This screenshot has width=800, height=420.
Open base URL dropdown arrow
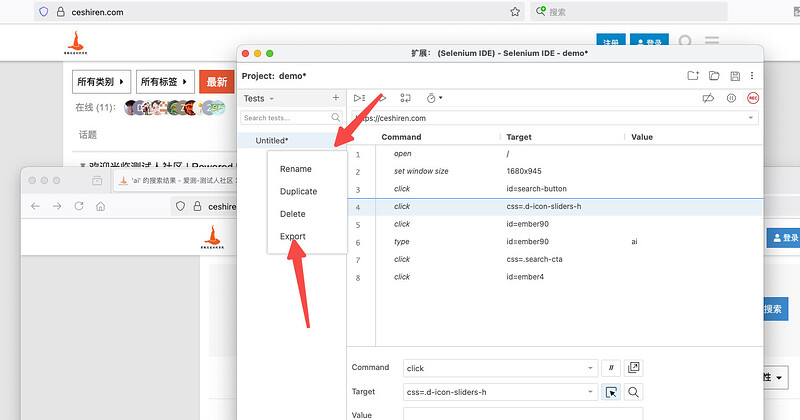pyautogui.click(x=751, y=118)
